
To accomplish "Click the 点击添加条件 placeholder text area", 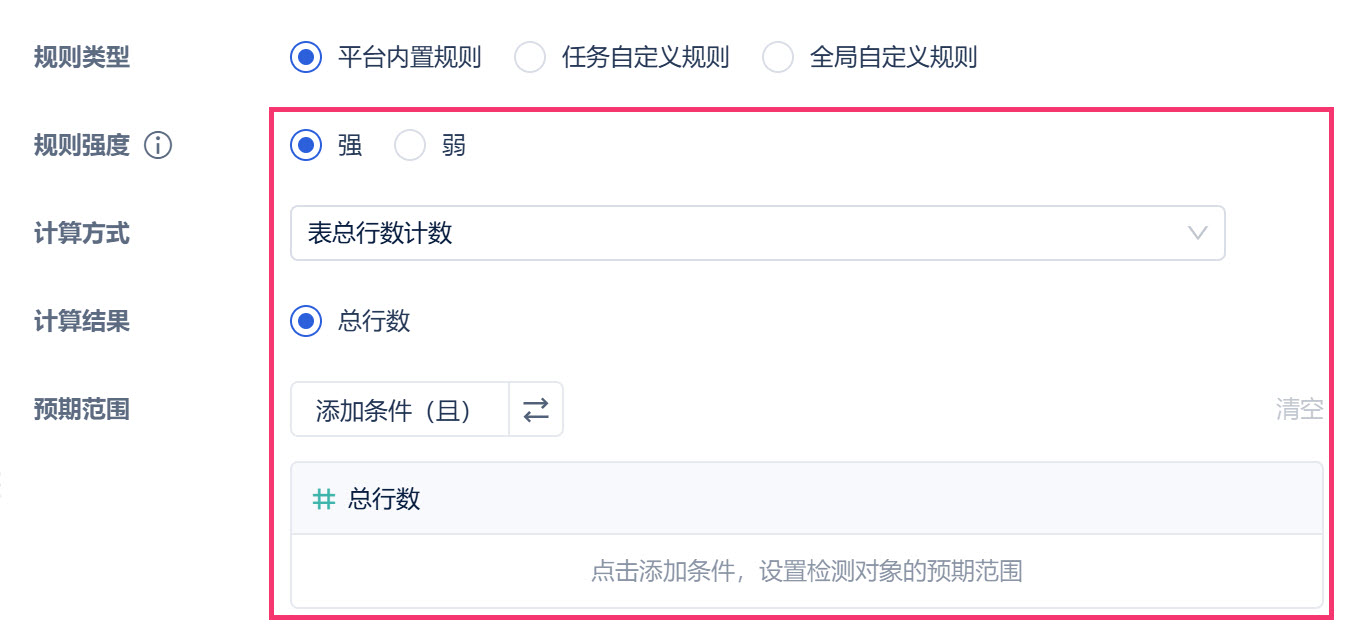I will coord(806,572).
